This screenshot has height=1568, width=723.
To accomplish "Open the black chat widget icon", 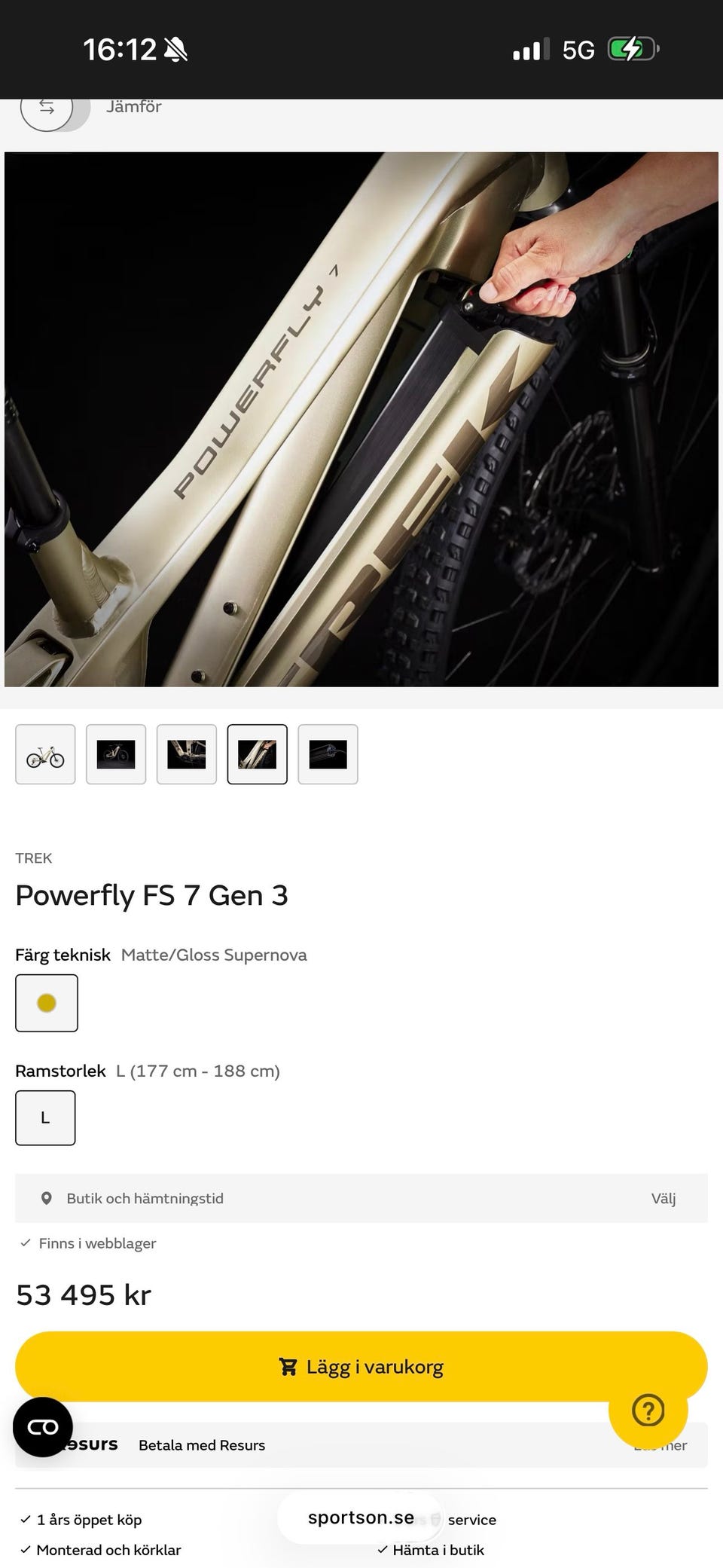I will coord(43,1427).
